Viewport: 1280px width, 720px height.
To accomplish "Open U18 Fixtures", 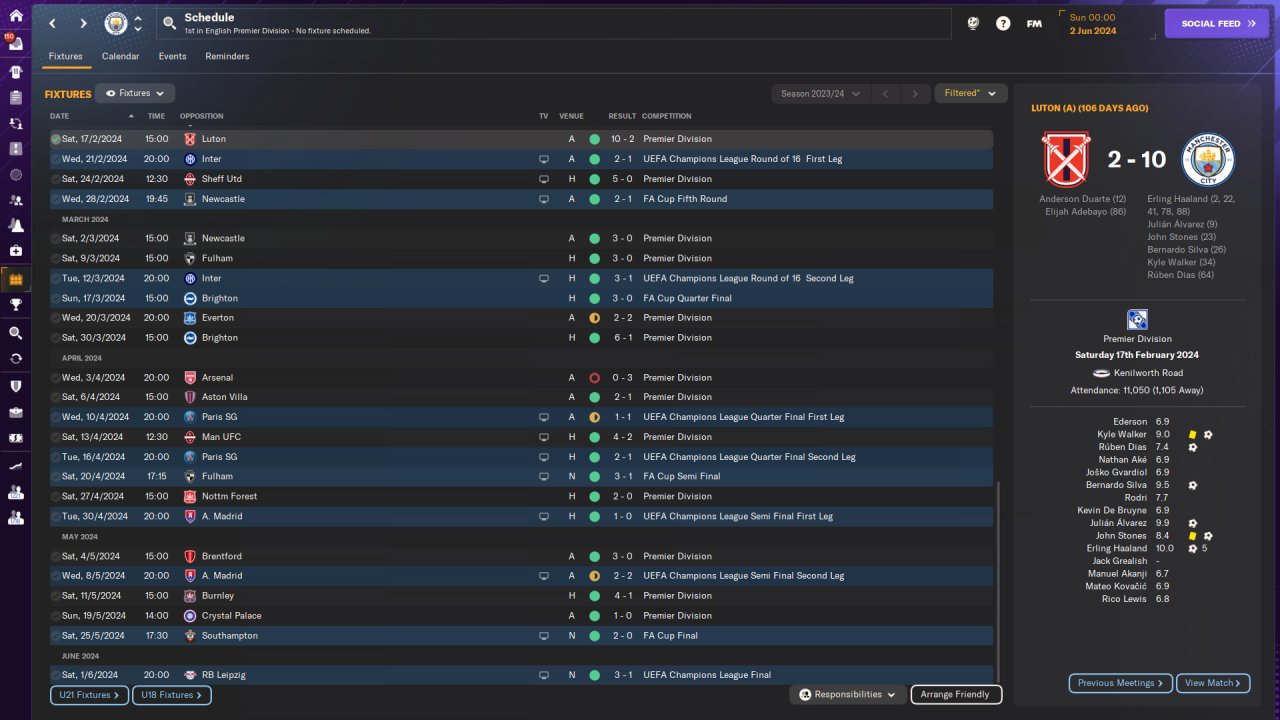I will [172, 695].
